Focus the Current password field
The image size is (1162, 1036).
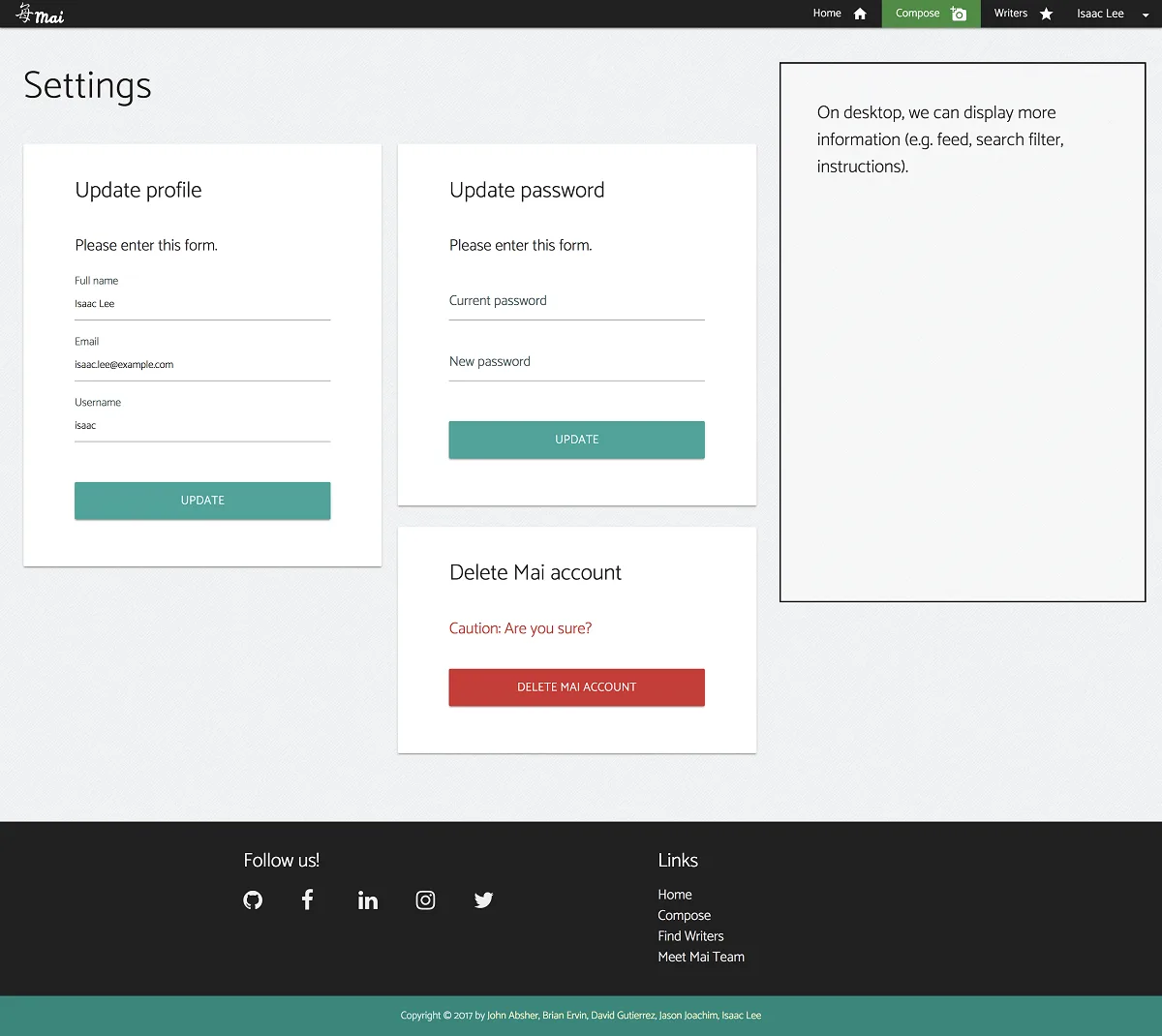[x=577, y=301]
